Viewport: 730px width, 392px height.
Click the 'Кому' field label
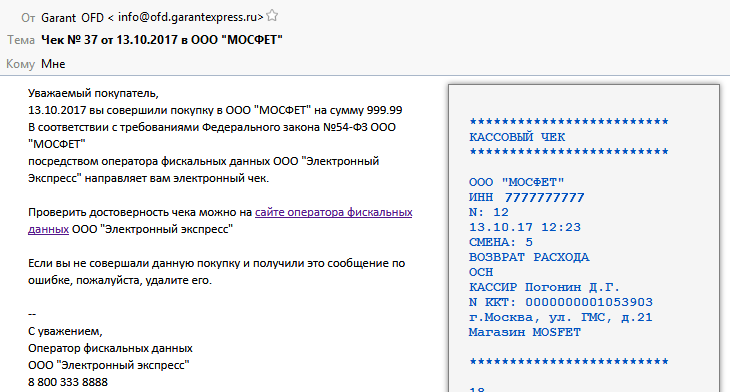click(x=20, y=64)
